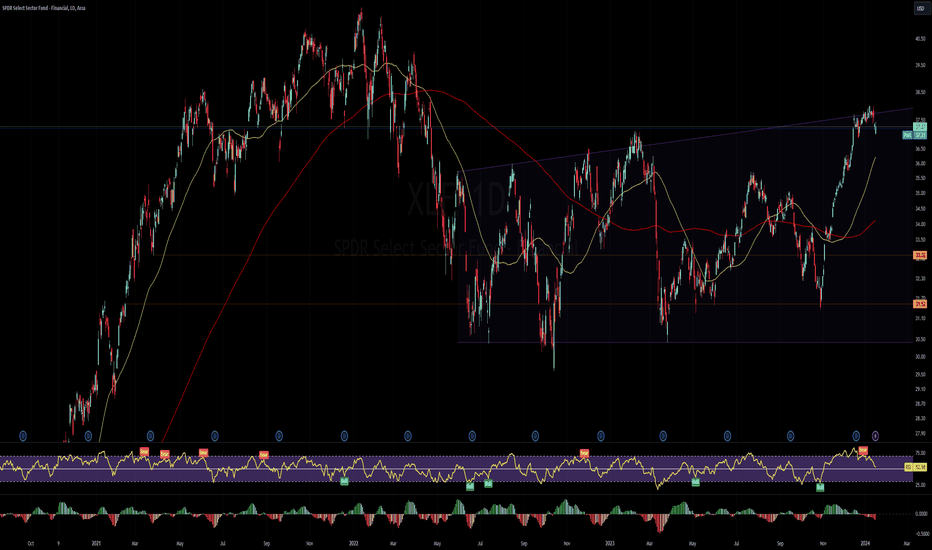Click the SPDR Select Sector Fund chart title
The height and width of the screenshot is (550, 932).
[x=43, y=8]
